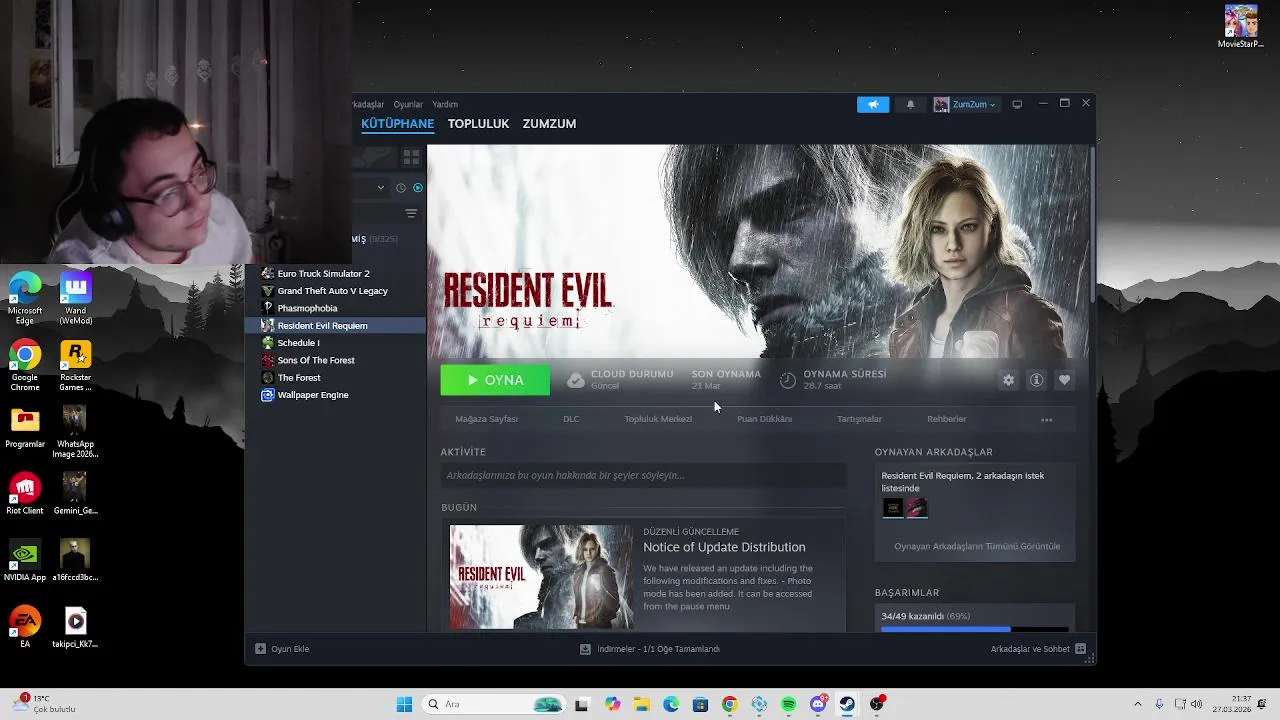Click the green OYNA play button
Screen dimensions: 1280x720
coord(495,380)
